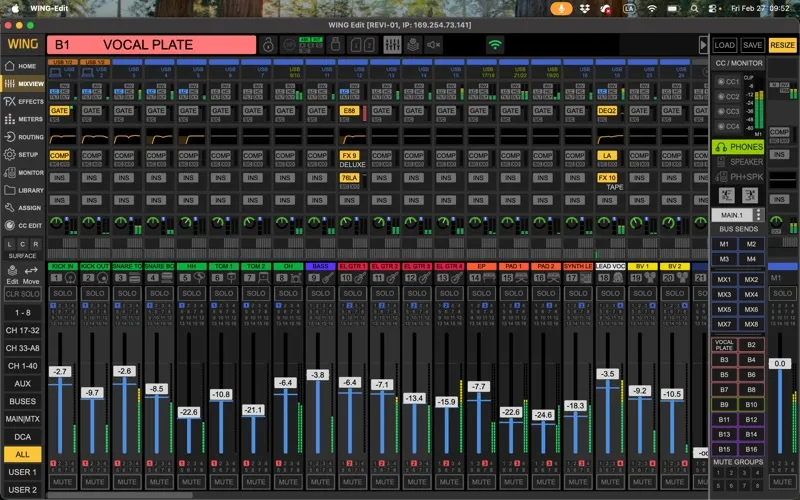Click the singer icon on LEAD VOC channel
The width and height of the screenshot is (800, 500).
click(x=617, y=278)
